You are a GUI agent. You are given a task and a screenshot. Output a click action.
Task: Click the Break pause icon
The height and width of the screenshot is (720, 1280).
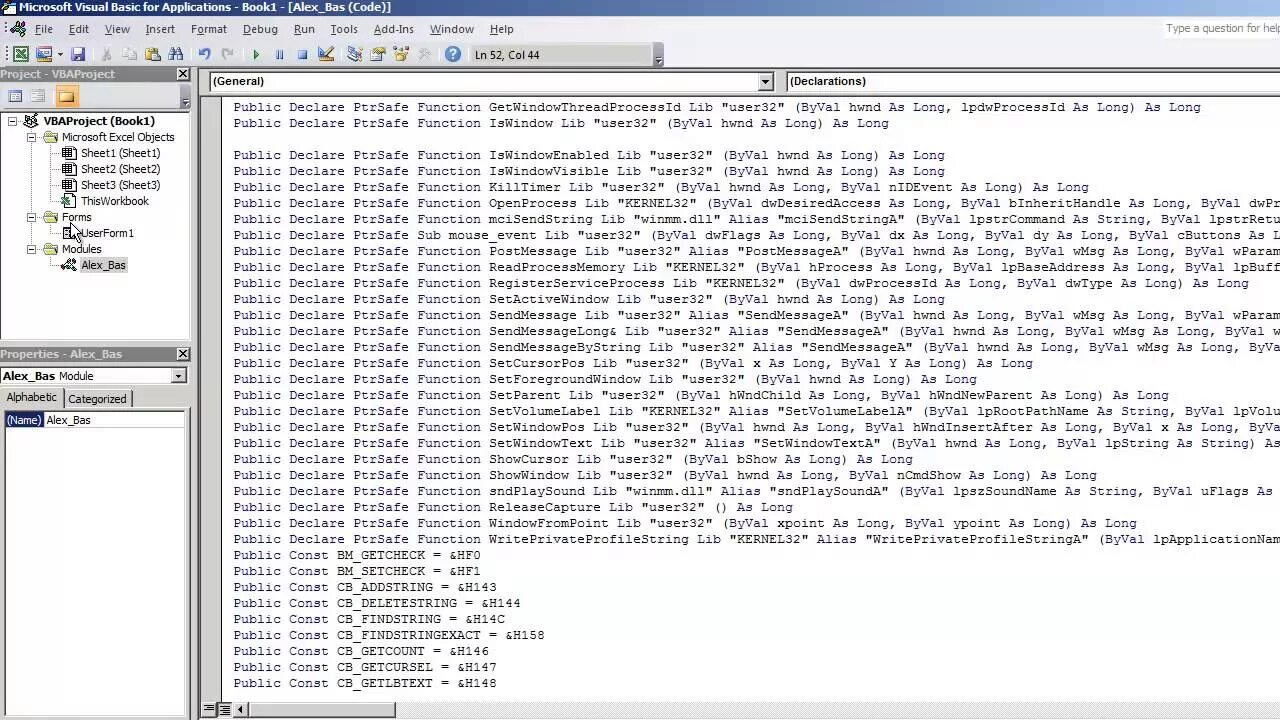[x=279, y=54]
